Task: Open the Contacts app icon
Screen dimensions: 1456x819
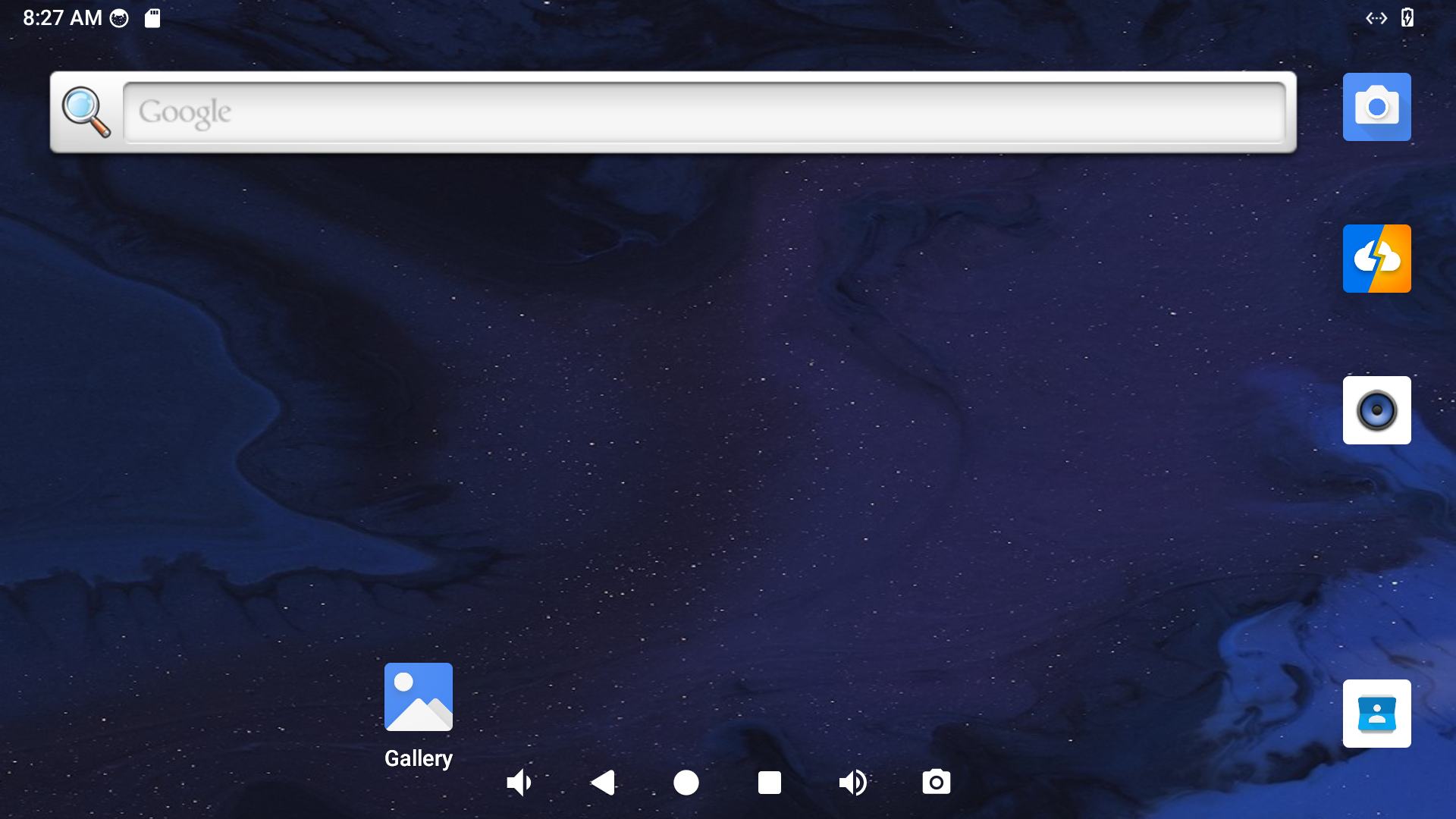Action: pyautogui.click(x=1376, y=714)
